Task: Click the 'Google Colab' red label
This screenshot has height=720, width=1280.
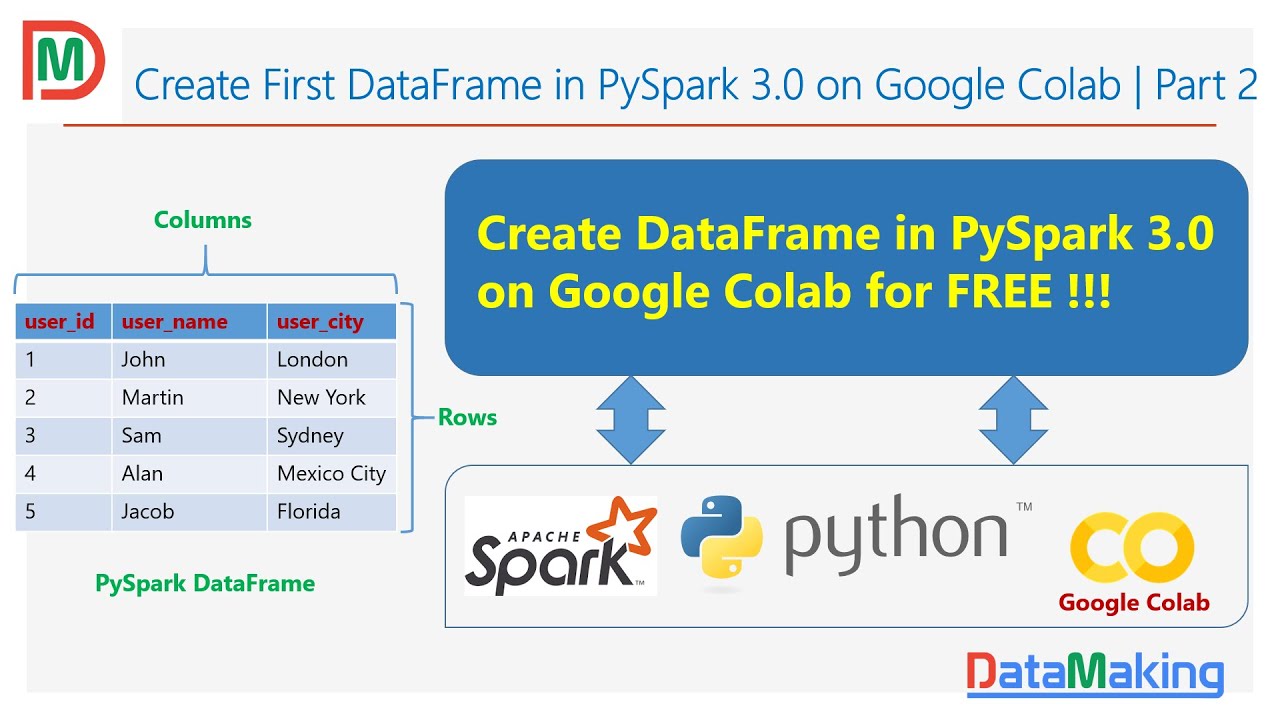Action: pyautogui.click(x=1134, y=602)
